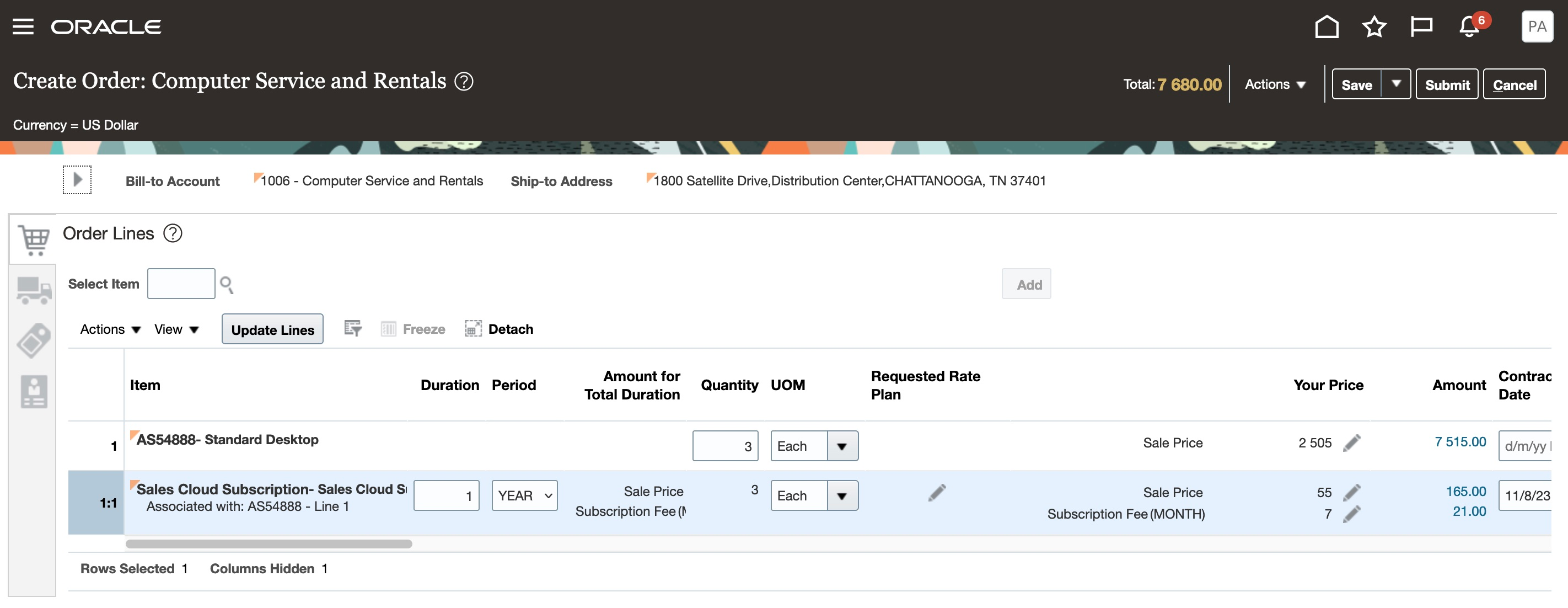Edit Your Price 2 505 pencil icon
Screen dimensions: 1568x608
[x=1351, y=443]
